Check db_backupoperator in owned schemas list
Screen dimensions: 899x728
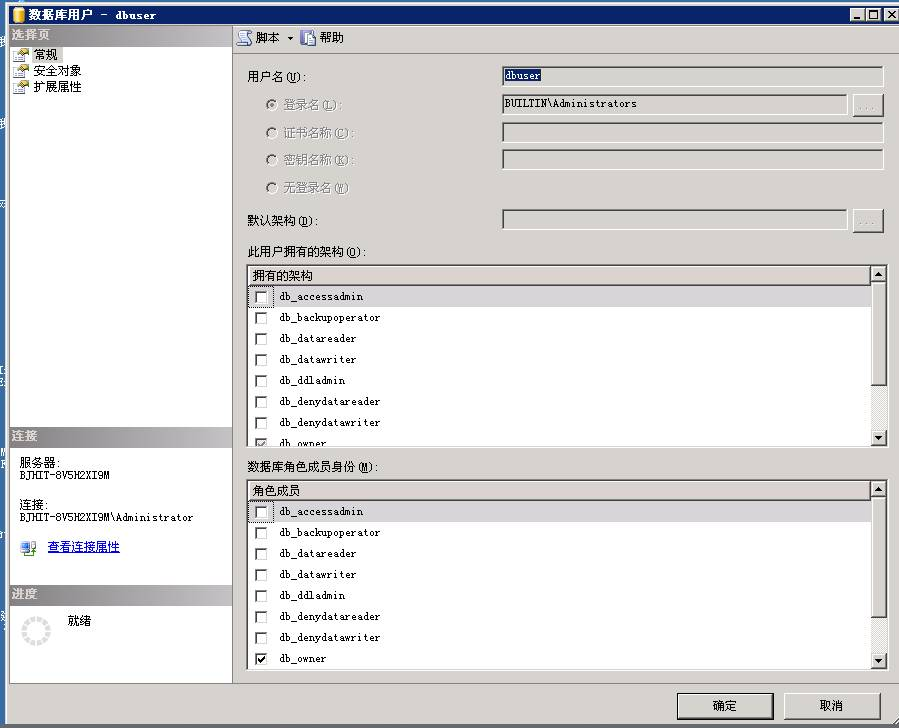(x=261, y=318)
